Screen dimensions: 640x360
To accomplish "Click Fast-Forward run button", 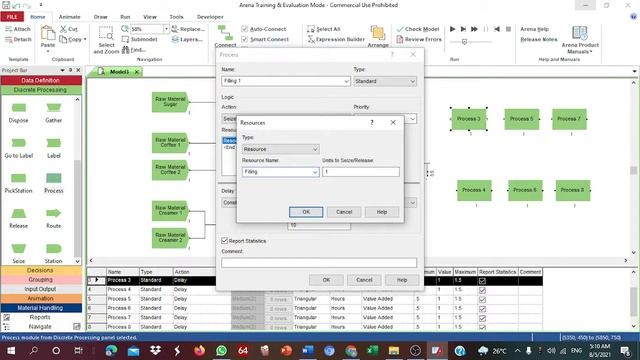I will coord(474,29).
